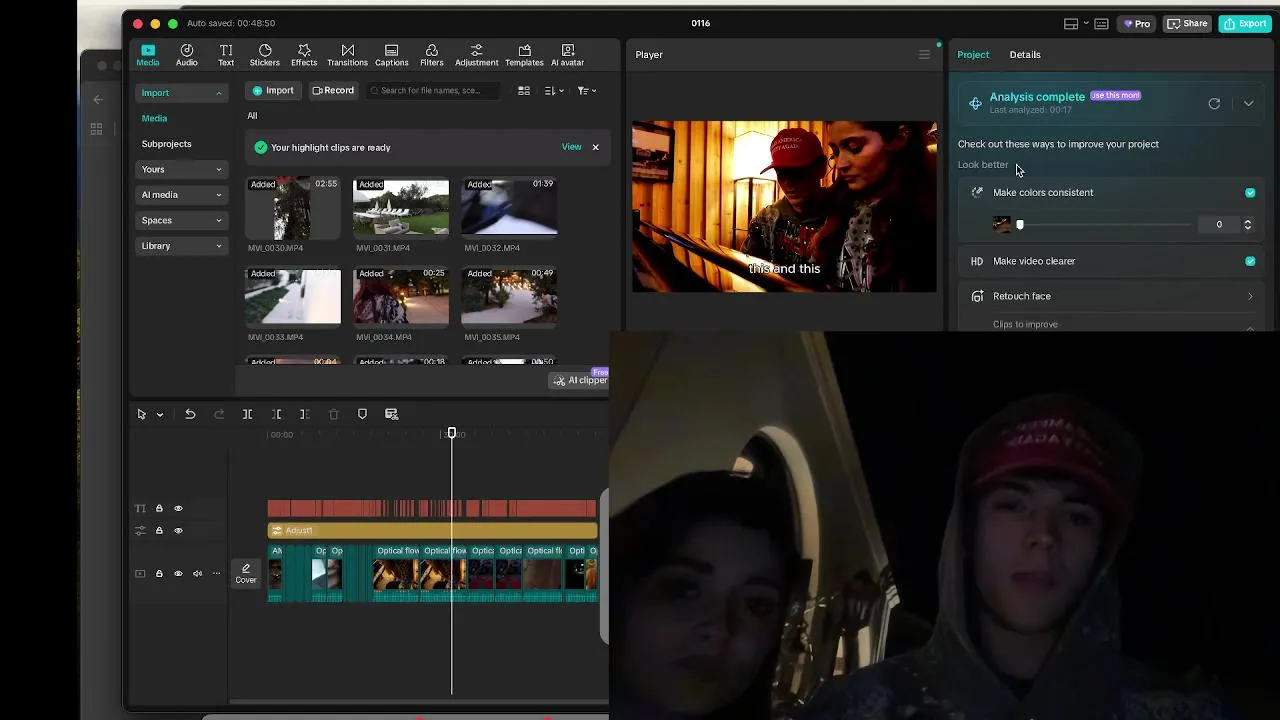The width and height of the screenshot is (1280, 720).
Task: Open the sort options dropdown
Action: (554, 91)
